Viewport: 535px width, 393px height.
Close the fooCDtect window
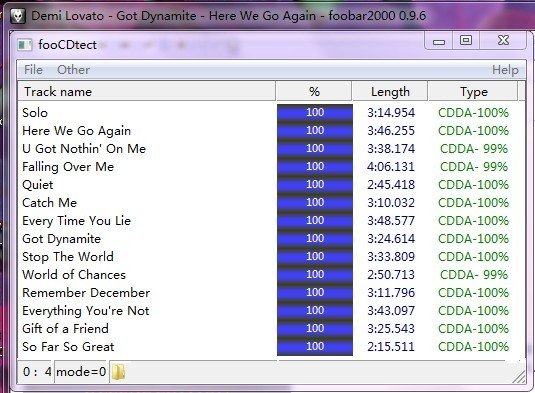(503, 41)
